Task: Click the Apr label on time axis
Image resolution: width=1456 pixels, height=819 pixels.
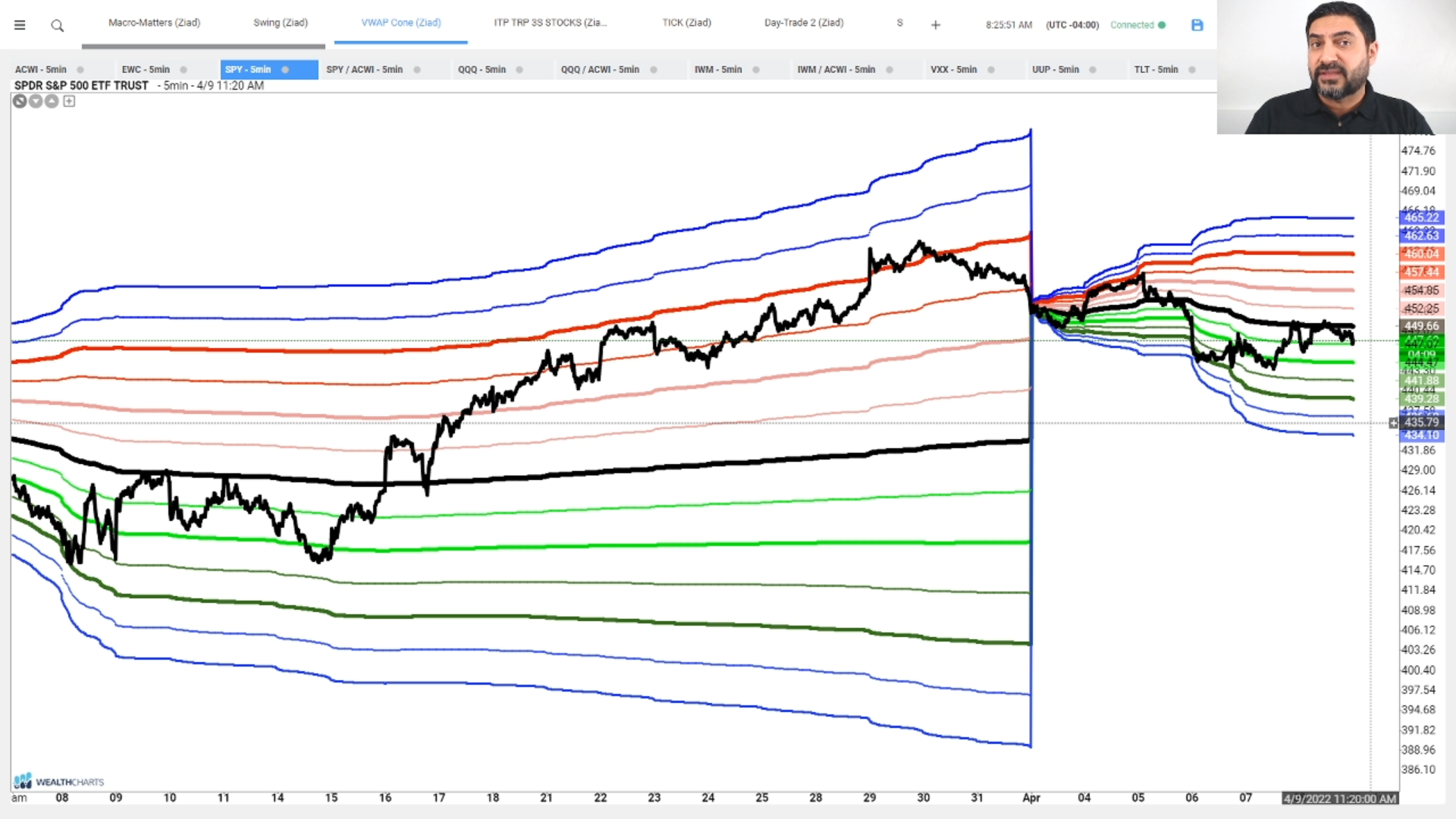Action: point(1031,798)
